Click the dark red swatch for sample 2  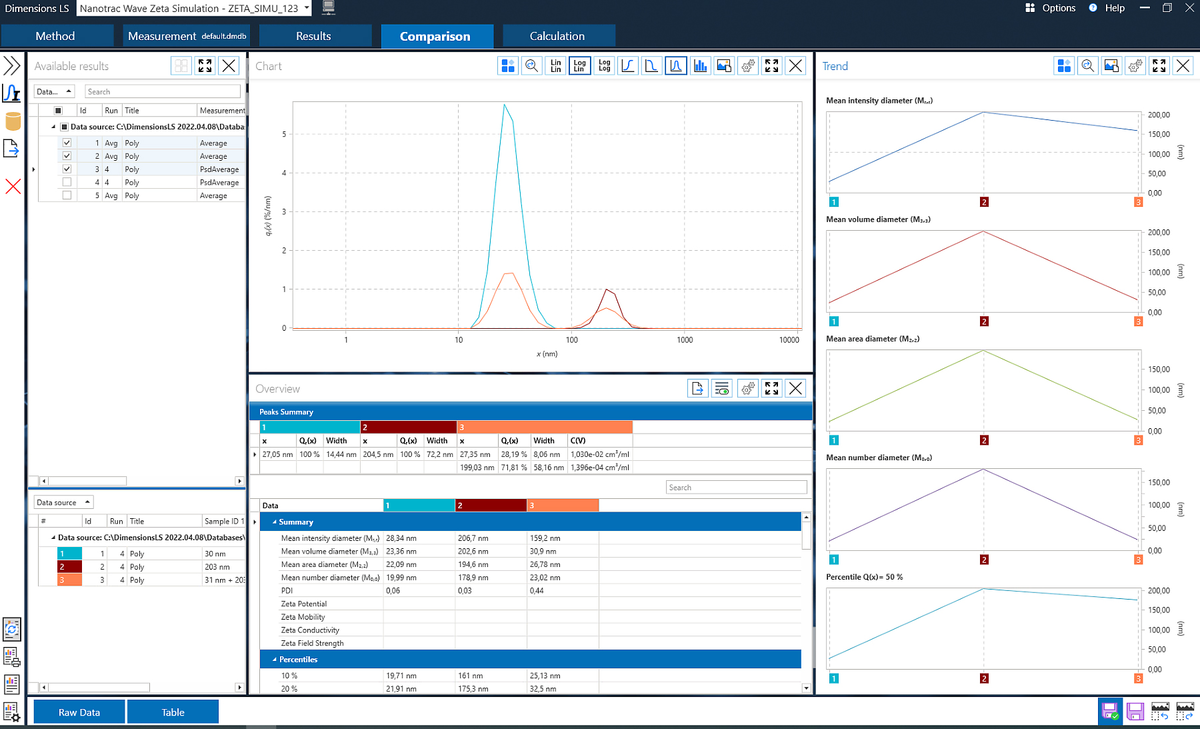pos(67,566)
